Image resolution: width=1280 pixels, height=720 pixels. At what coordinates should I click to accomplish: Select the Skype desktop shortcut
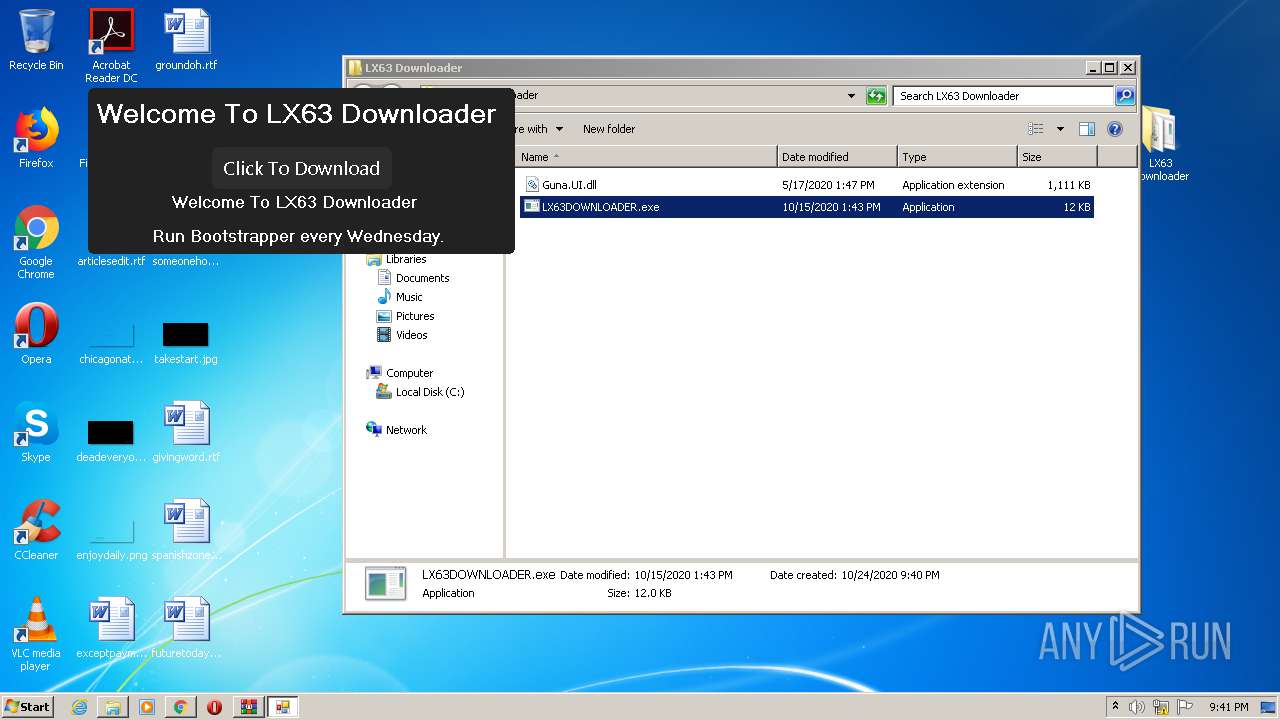(36, 432)
